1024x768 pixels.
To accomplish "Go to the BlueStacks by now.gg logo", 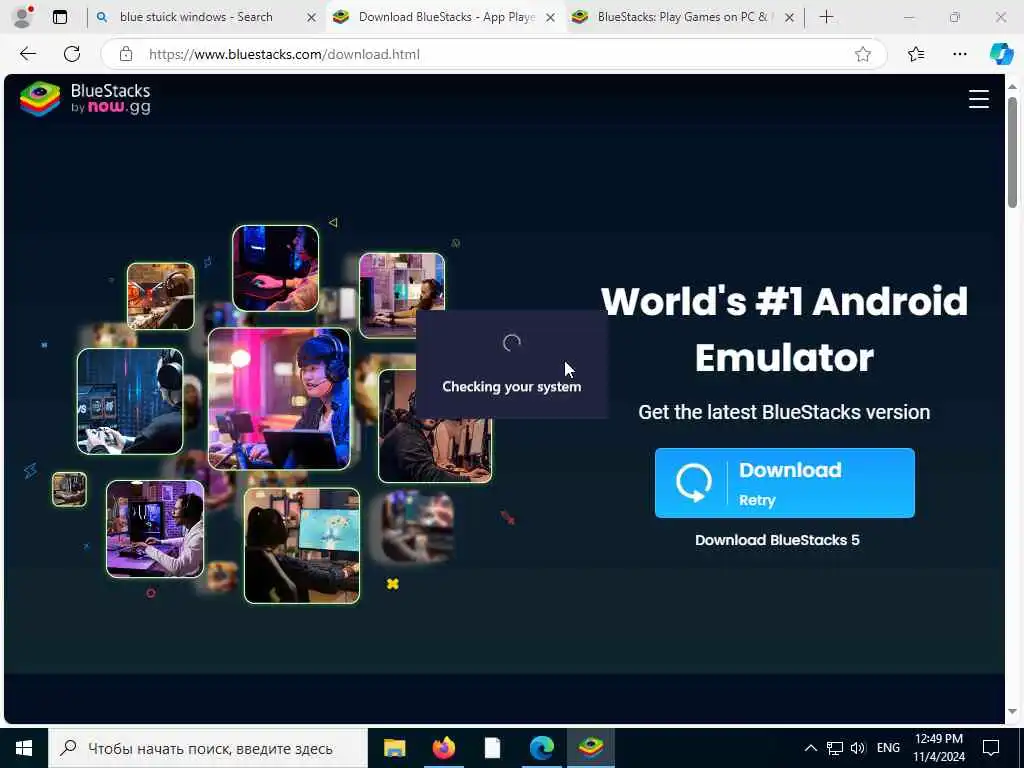I will (x=85, y=99).
